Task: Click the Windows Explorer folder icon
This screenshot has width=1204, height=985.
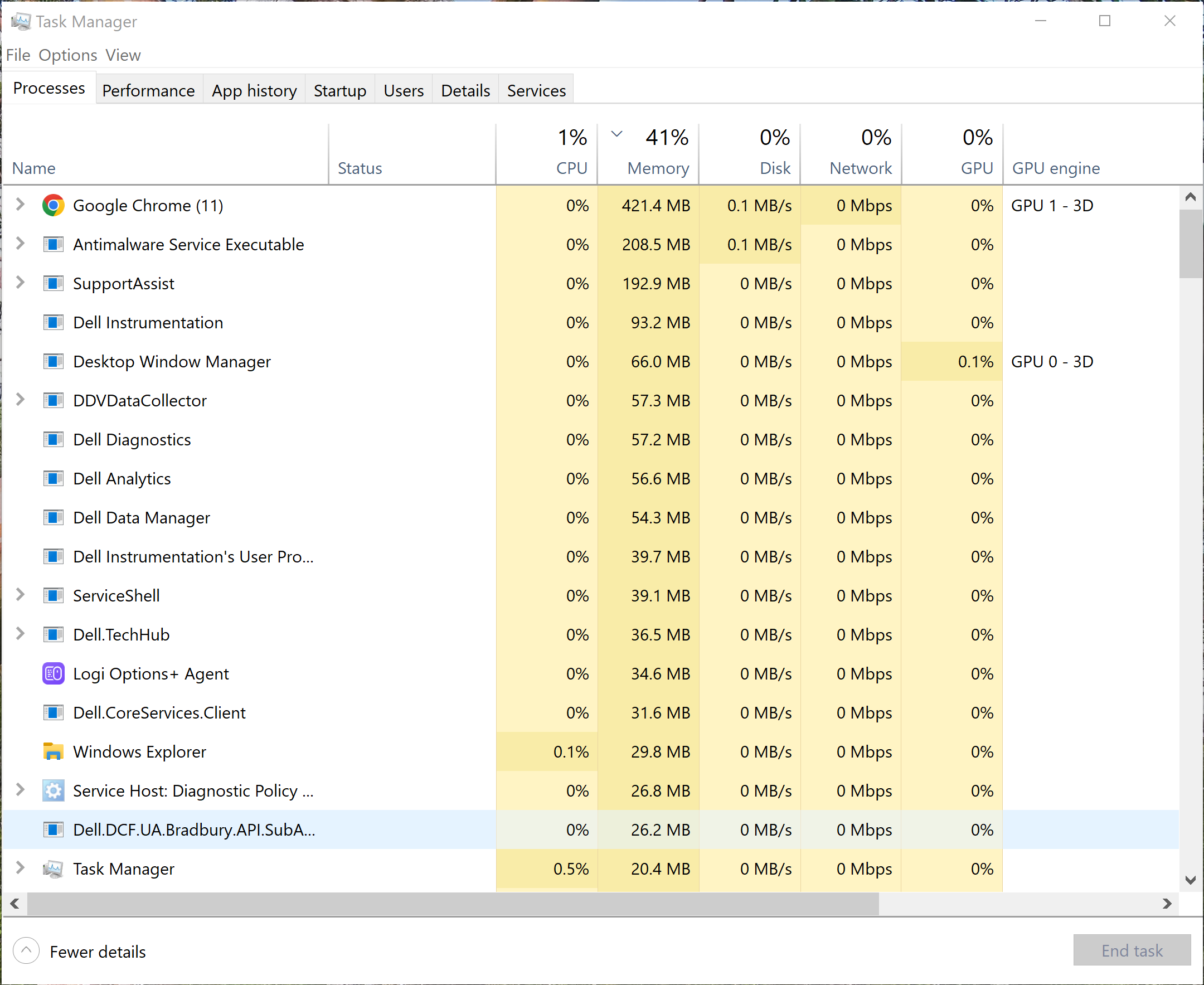Action: (x=54, y=751)
